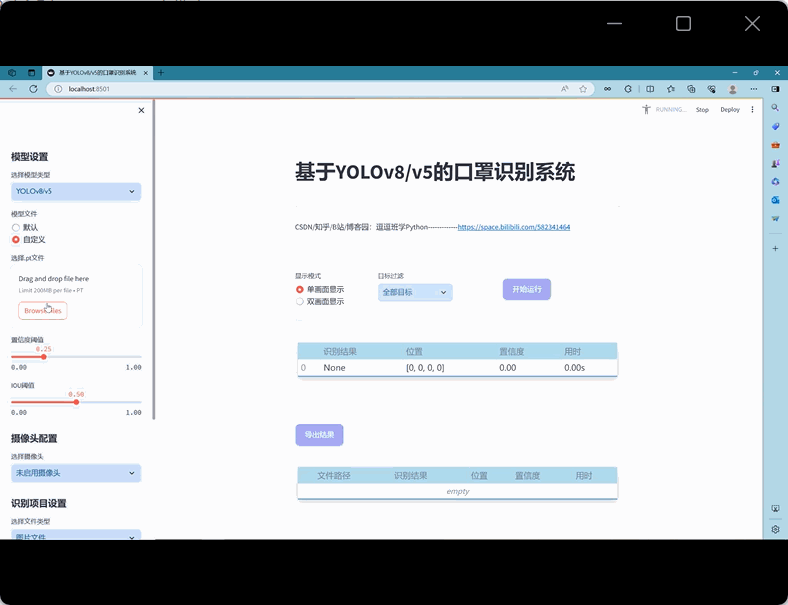The width and height of the screenshot is (788, 605).
Task: Add a new app to Edge sidebar
Action: click(x=775, y=248)
